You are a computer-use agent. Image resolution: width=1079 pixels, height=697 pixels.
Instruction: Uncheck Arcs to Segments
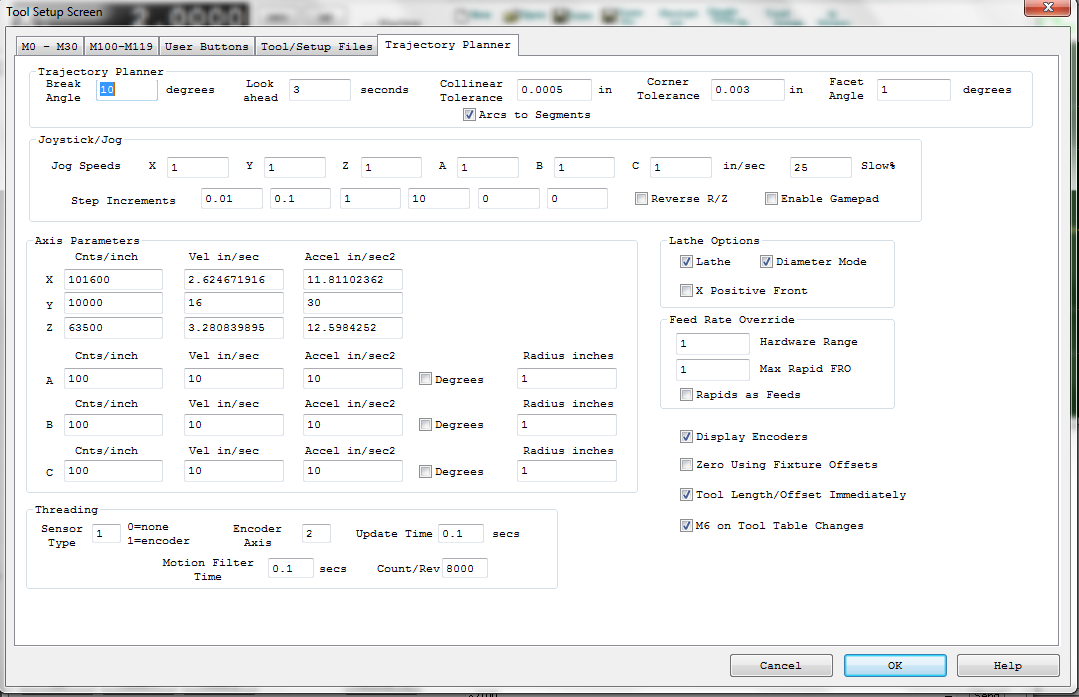click(470, 115)
